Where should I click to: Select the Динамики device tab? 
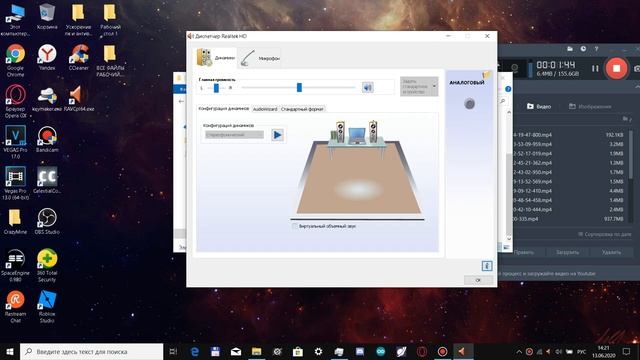(x=216, y=58)
